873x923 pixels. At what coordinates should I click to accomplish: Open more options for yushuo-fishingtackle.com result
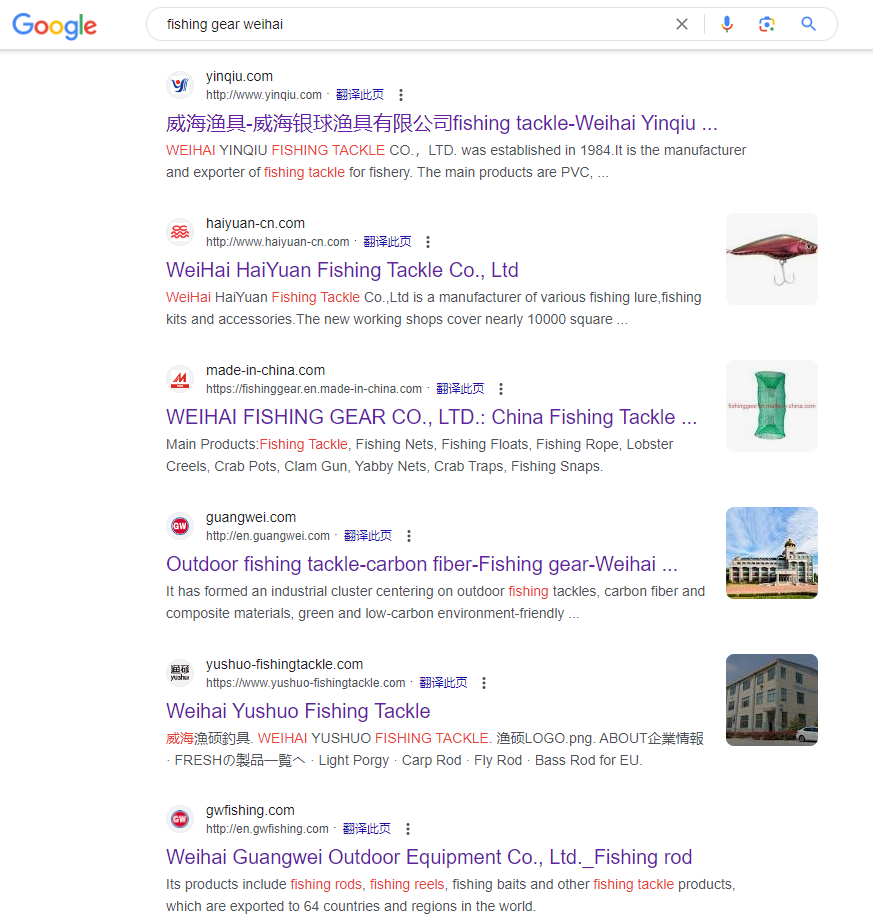tap(484, 683)
